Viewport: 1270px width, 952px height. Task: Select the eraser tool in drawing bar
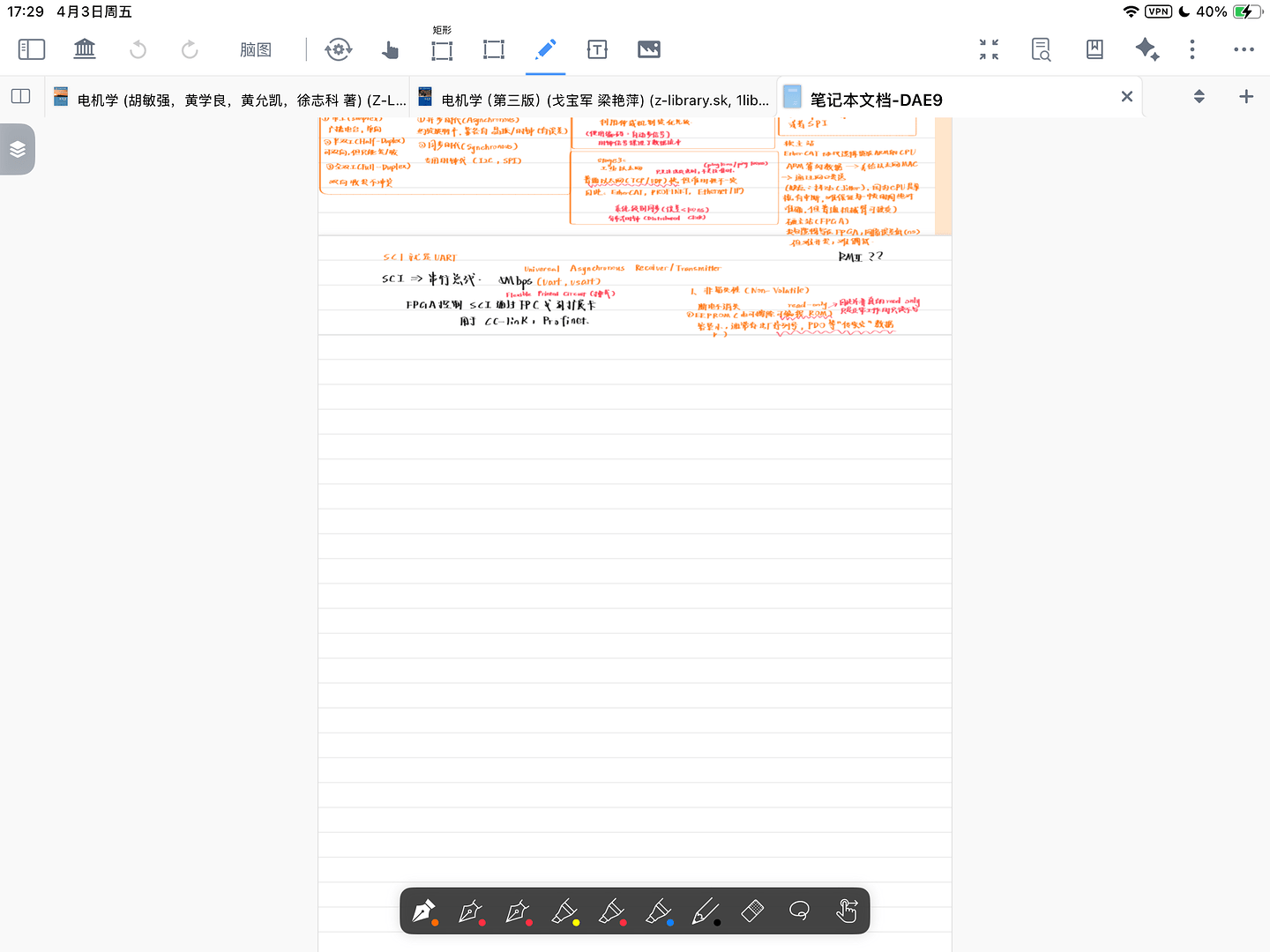tap(752, 911)
